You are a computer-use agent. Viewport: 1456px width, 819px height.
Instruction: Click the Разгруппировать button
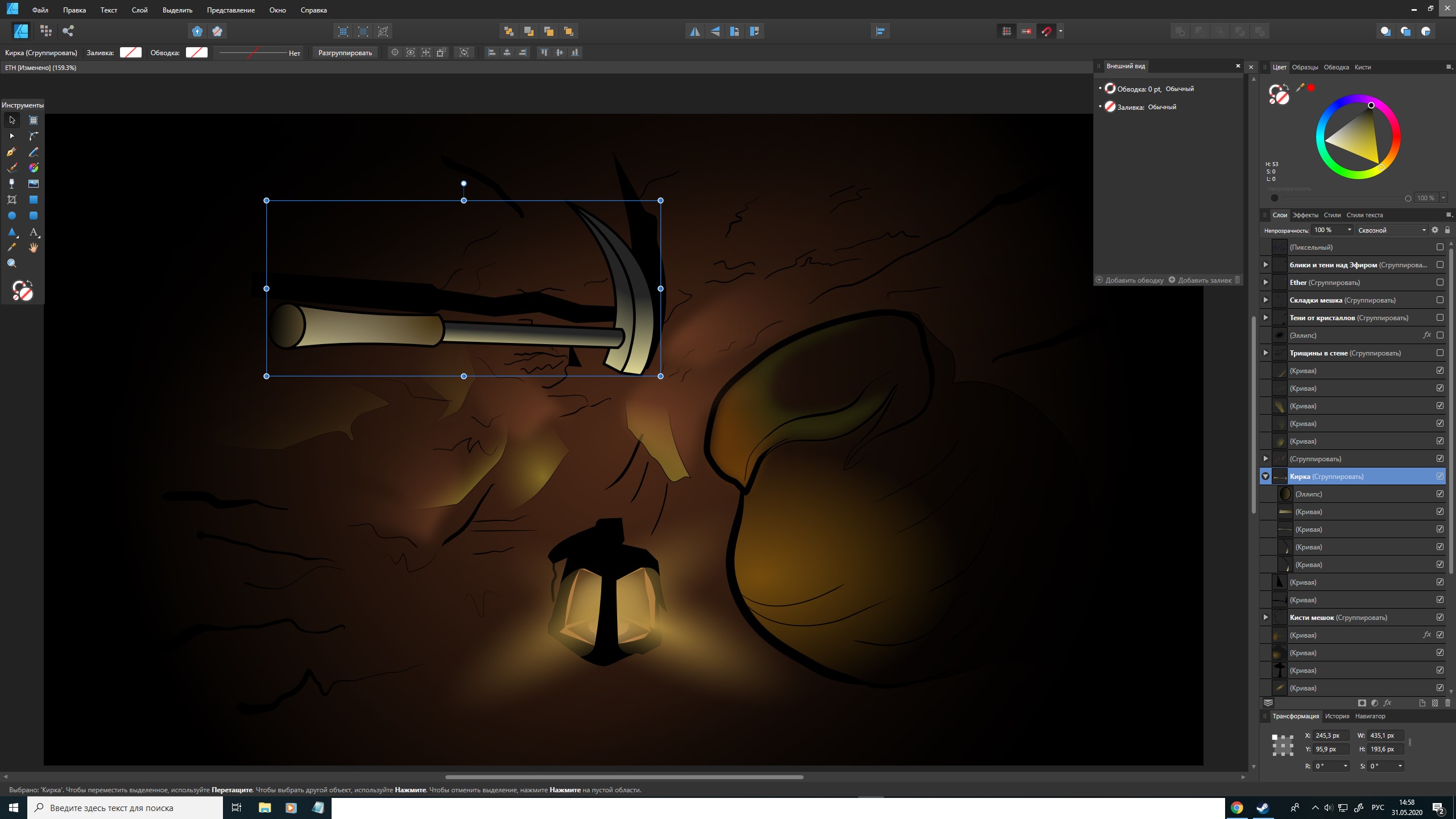[345, 53]
